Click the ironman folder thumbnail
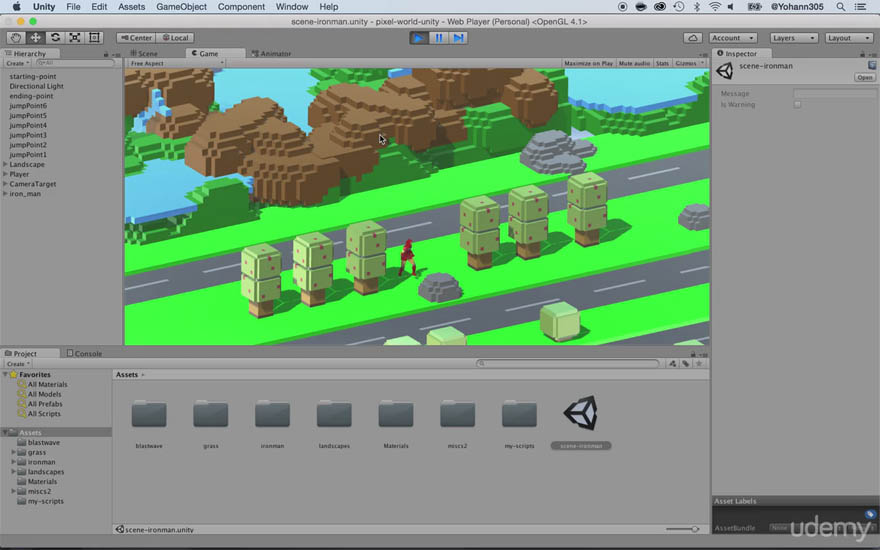The image size is (880, 550). click(272, 414)
